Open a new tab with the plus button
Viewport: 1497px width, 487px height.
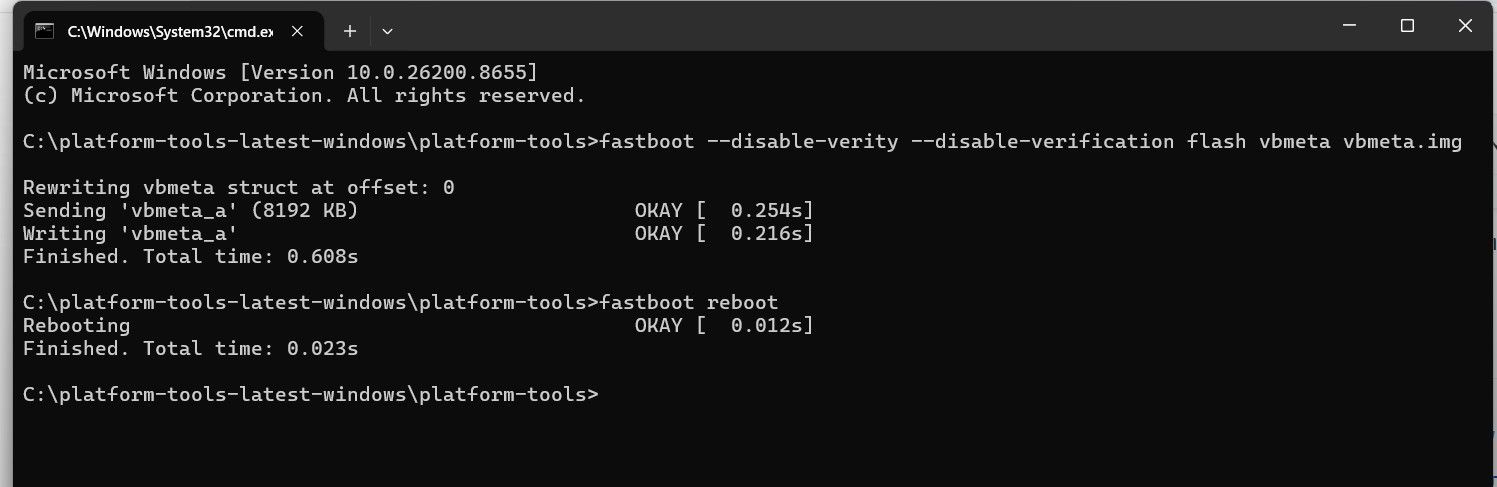(x=350, y=31)
